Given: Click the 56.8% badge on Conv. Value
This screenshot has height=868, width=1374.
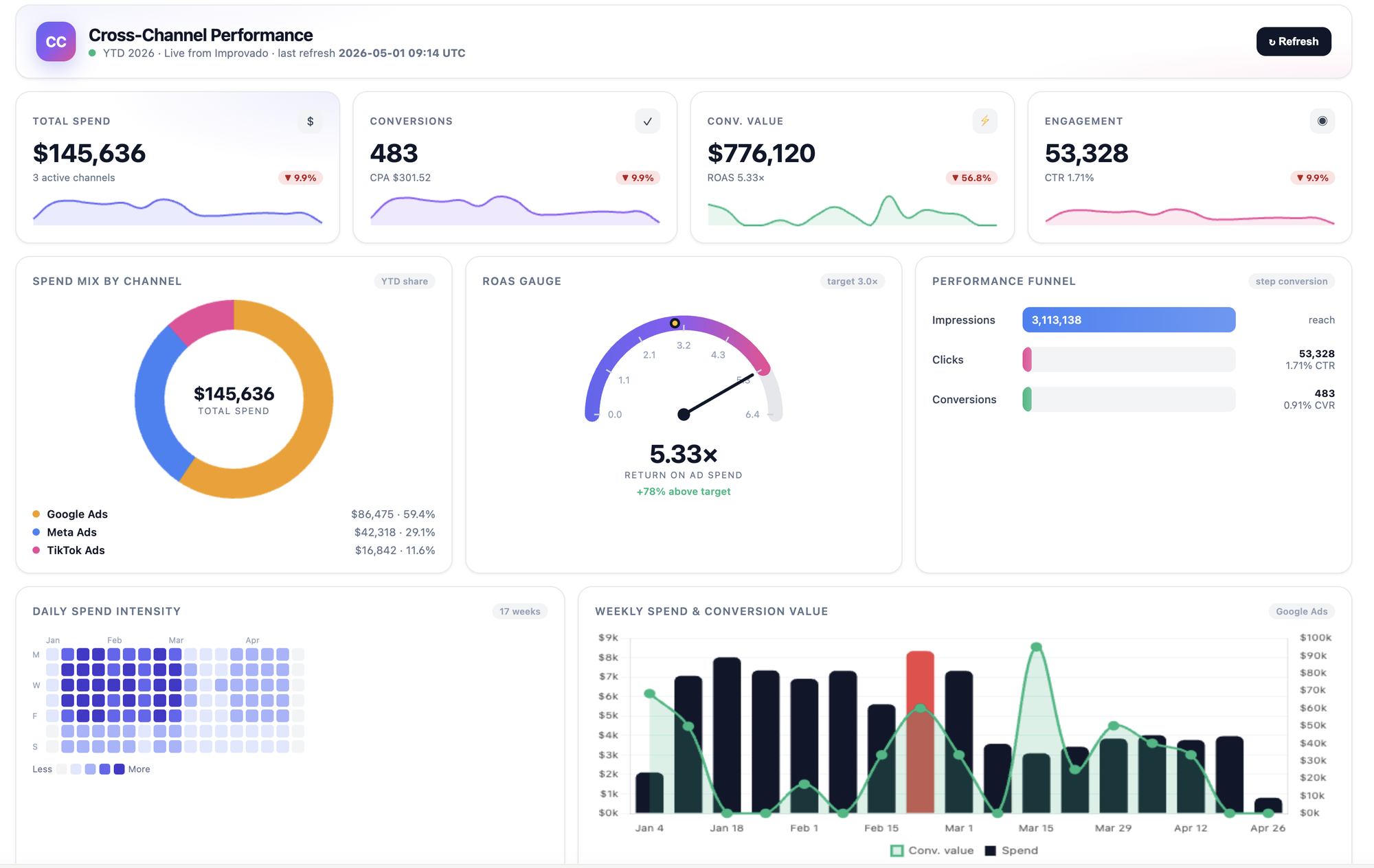Looking at the screenshot, I should point(971,178).
